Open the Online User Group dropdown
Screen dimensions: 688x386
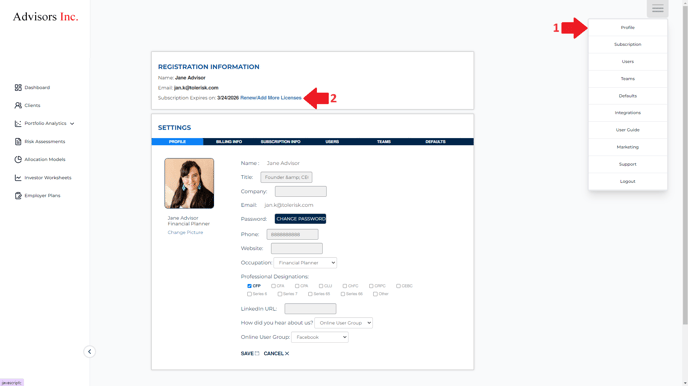coord(320,337)
